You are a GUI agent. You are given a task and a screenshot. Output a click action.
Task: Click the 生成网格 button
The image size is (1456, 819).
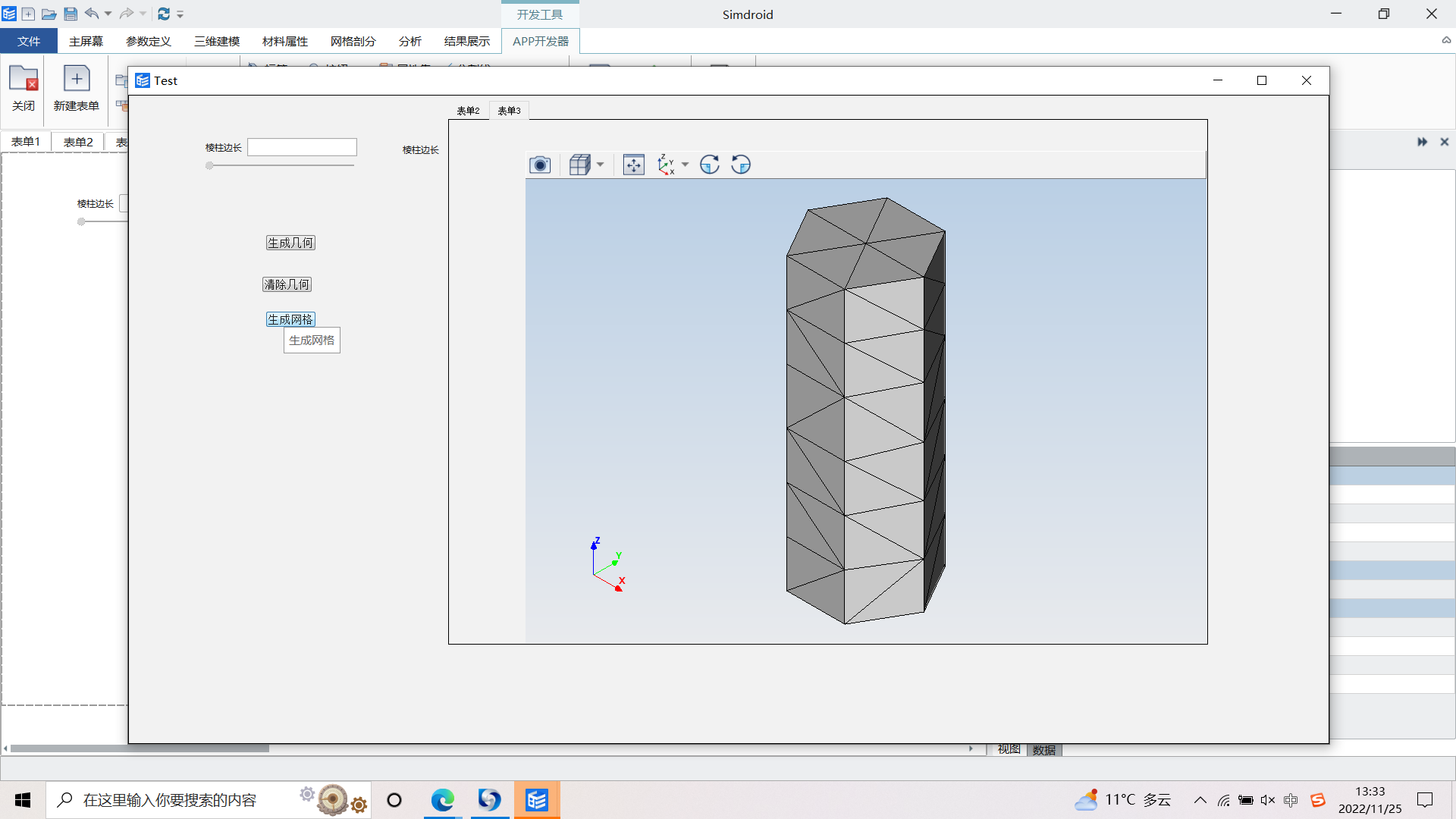[x=290, y=319]
